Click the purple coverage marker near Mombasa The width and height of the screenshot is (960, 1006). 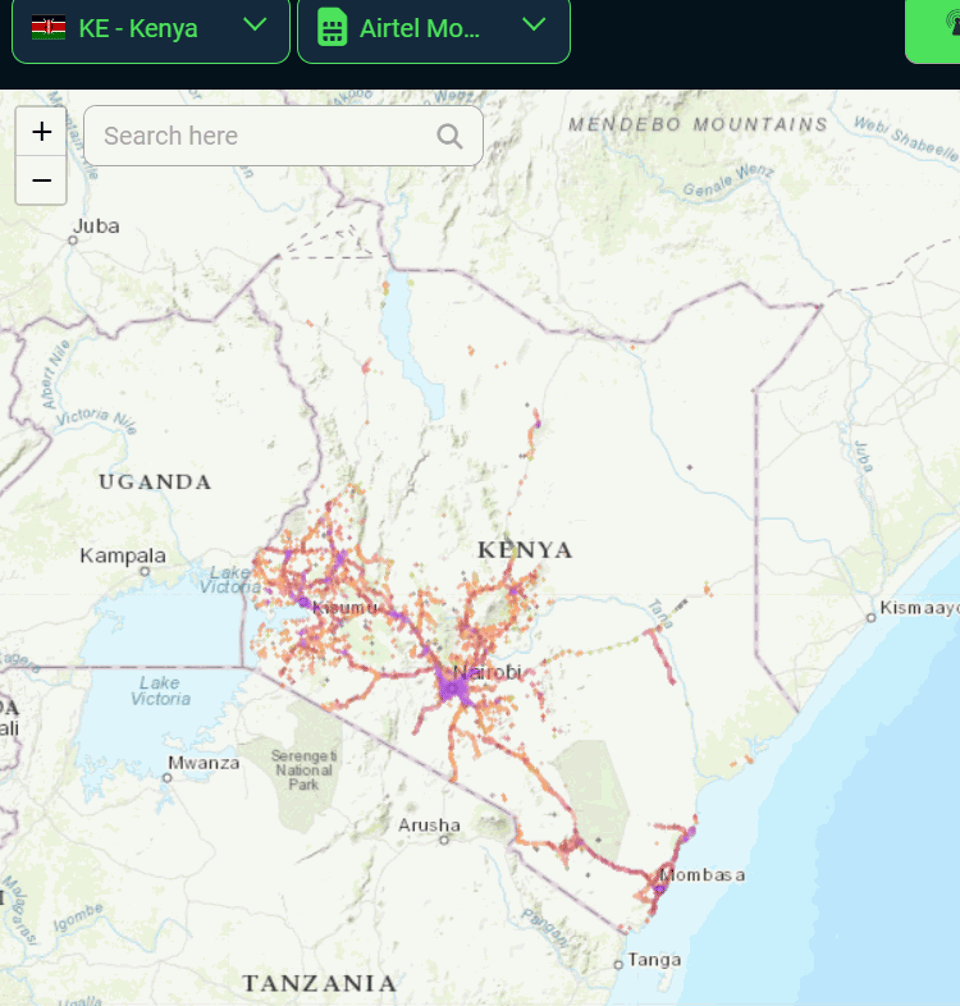pyautogui.click(x=660, y=889)
